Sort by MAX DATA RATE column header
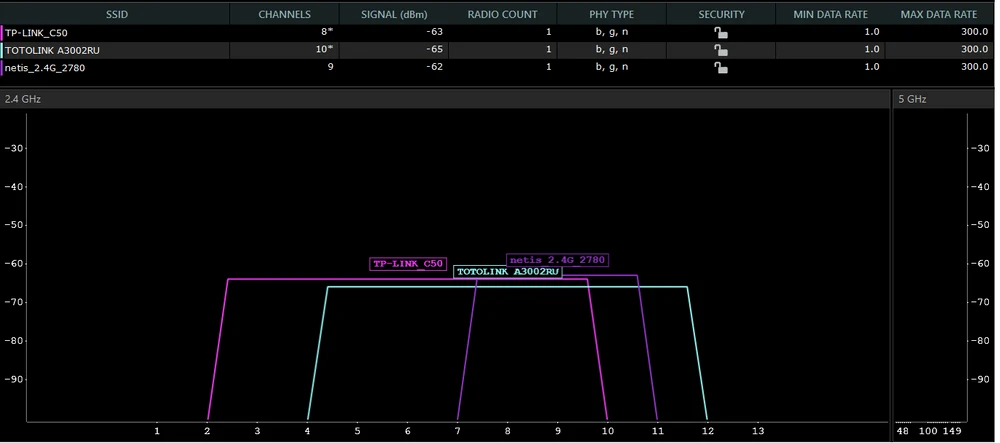The image size is (1000, 443). [x=938, y=14]
